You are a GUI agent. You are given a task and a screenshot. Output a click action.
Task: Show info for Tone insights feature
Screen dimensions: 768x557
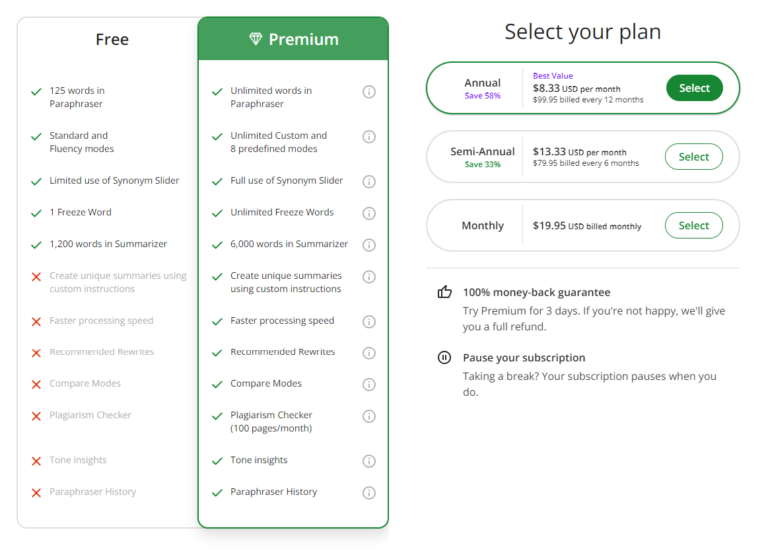(369, 461)
